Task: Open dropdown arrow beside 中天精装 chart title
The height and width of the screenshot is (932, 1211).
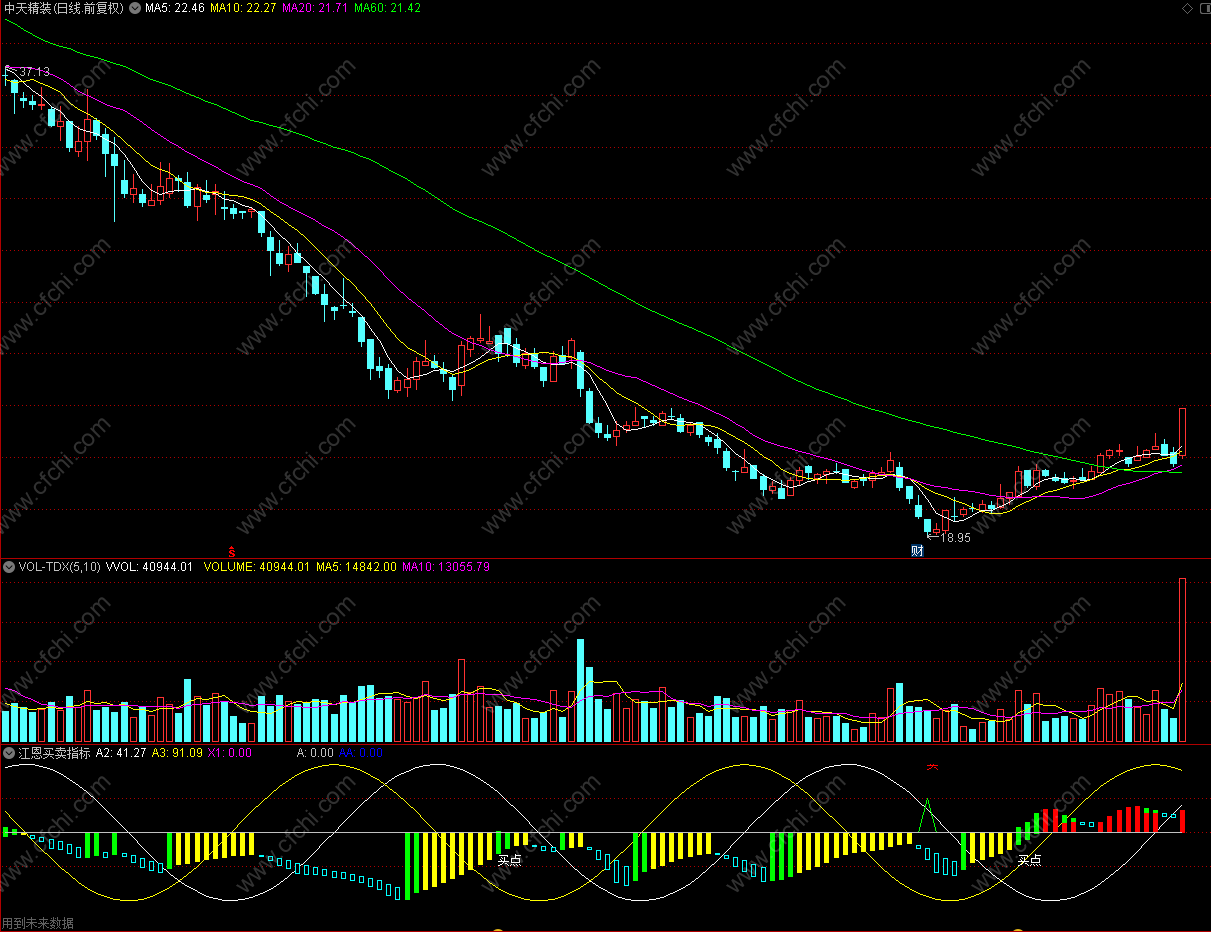Action: (x=135, y=8)
